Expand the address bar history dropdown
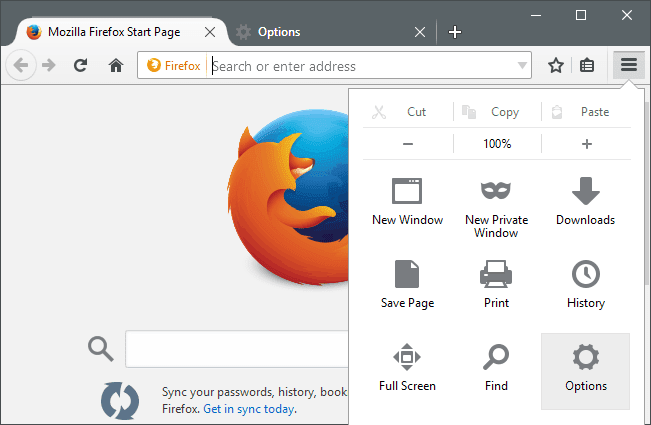 click(522, 66)
